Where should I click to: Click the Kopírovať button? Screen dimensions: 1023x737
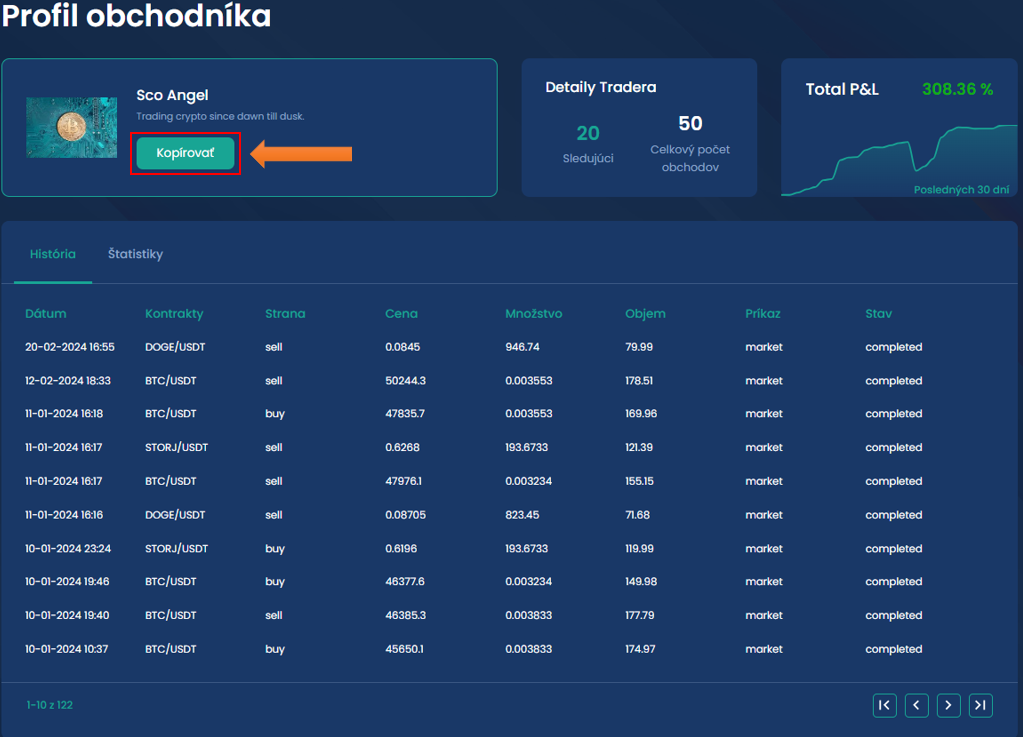(x=185, y=153)
